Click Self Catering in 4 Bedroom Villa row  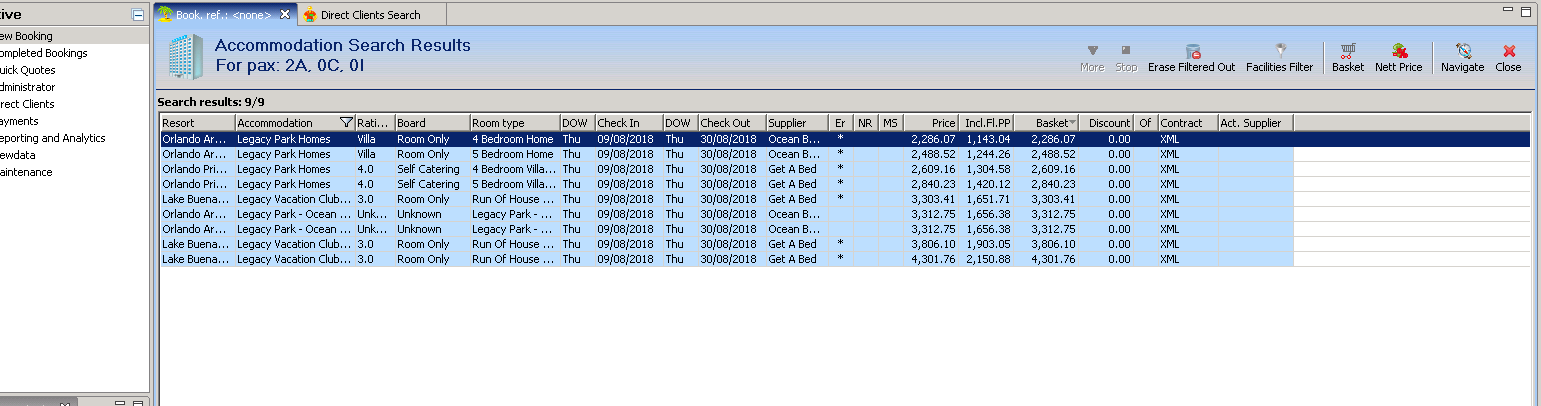[428, 169]
